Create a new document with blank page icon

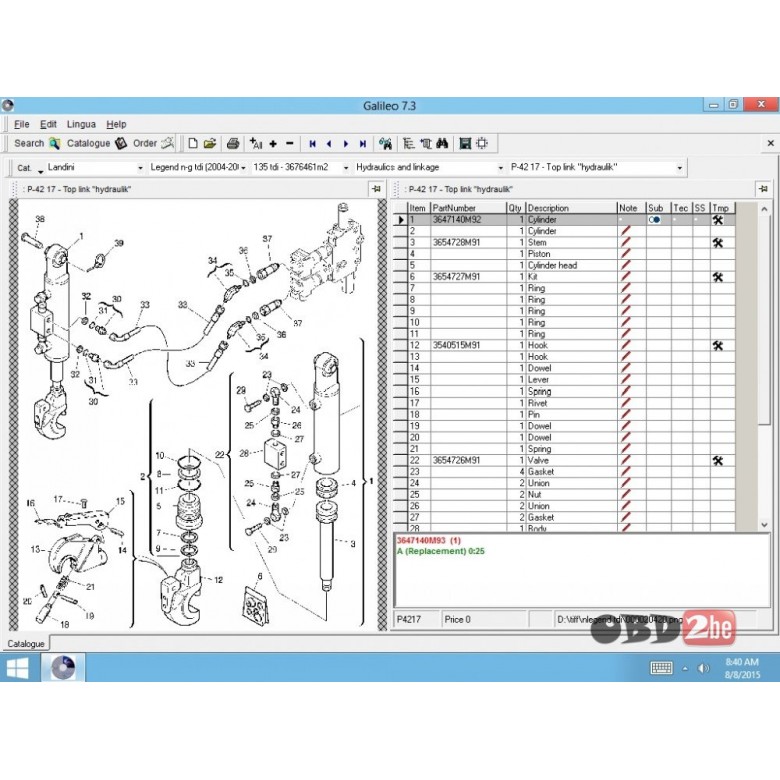[193, 144]
